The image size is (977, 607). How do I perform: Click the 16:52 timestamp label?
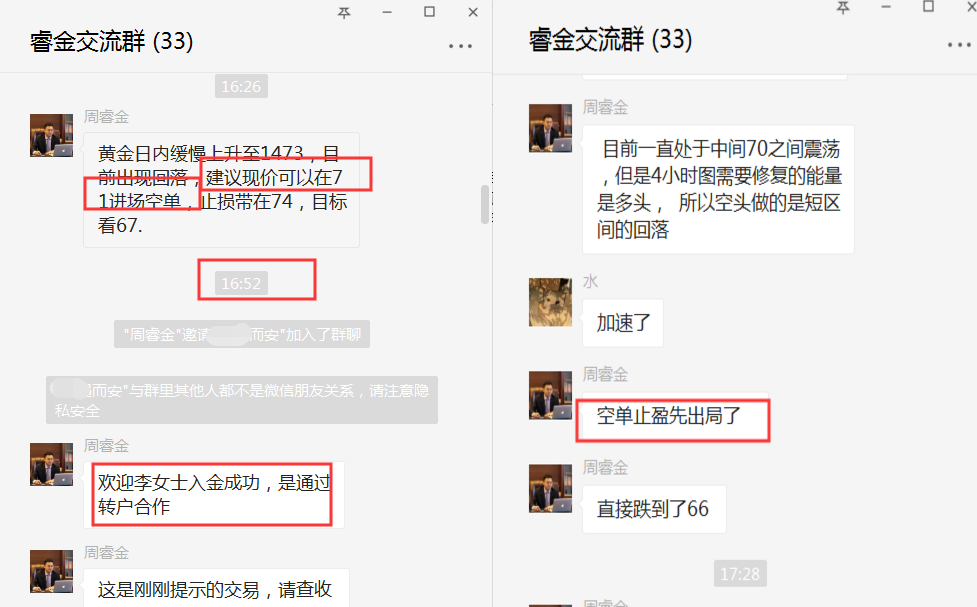click(241, 284)
